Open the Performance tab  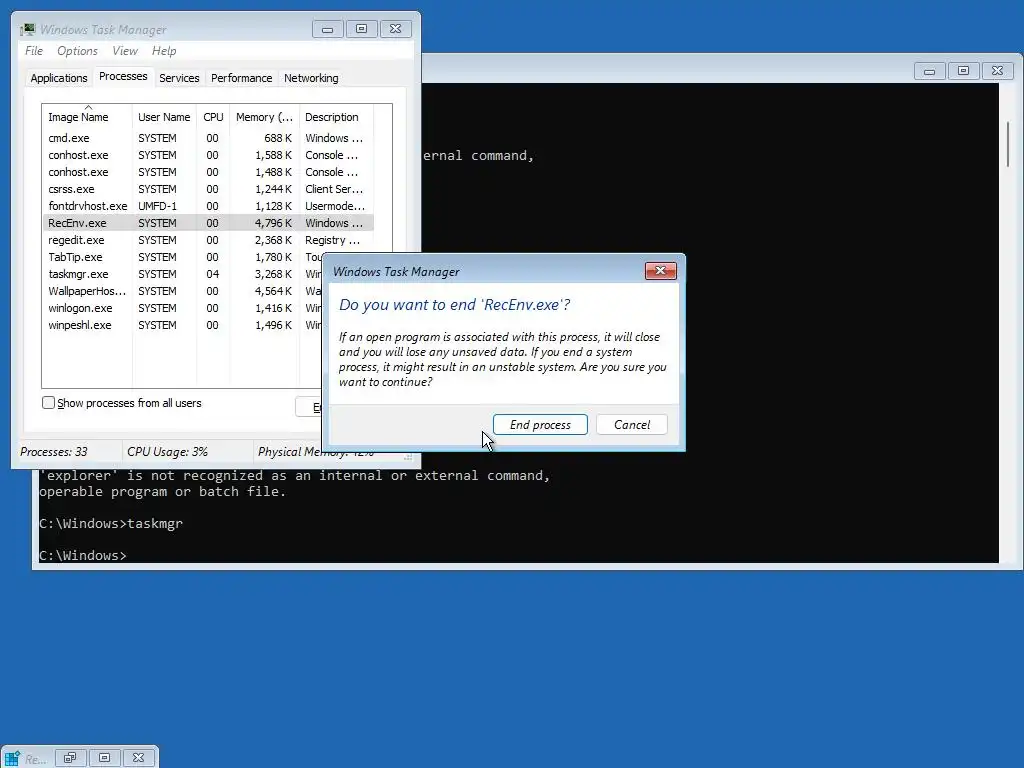(242, 78)
